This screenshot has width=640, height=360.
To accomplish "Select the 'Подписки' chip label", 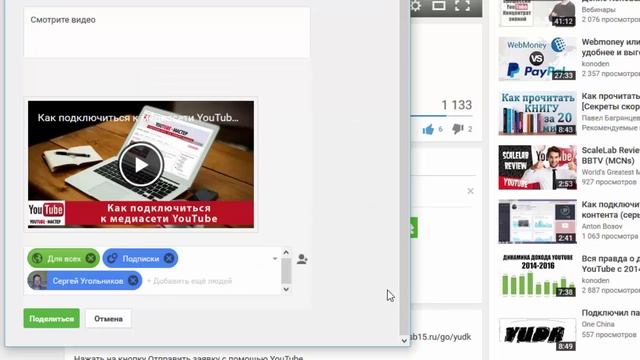I will pos(141,259).
